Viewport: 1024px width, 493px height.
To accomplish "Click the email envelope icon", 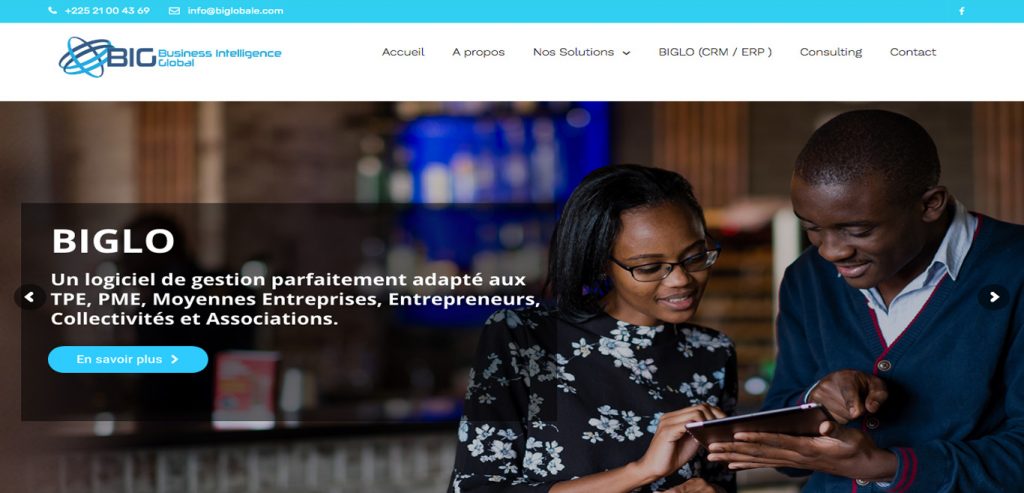I will 174,10.
